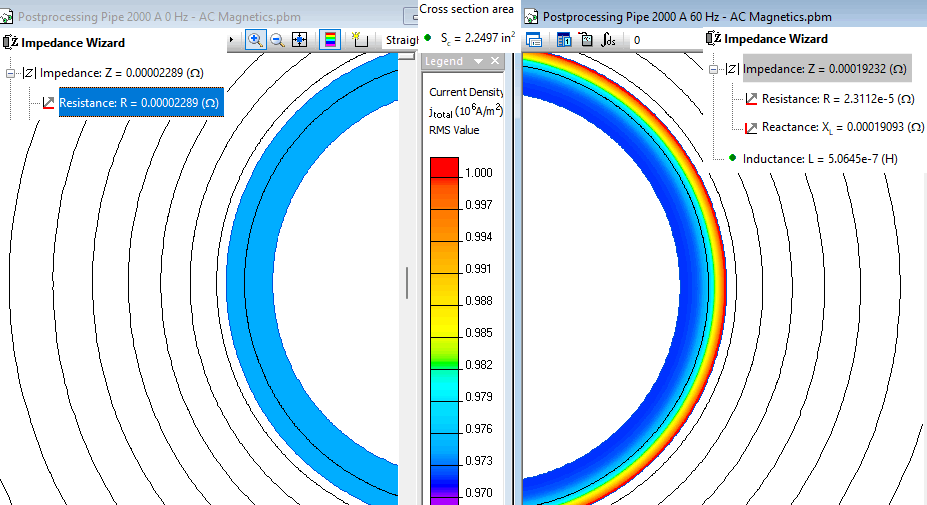Click the left Resistance graph icon
The image size is (927, 505).
(48, 103)
